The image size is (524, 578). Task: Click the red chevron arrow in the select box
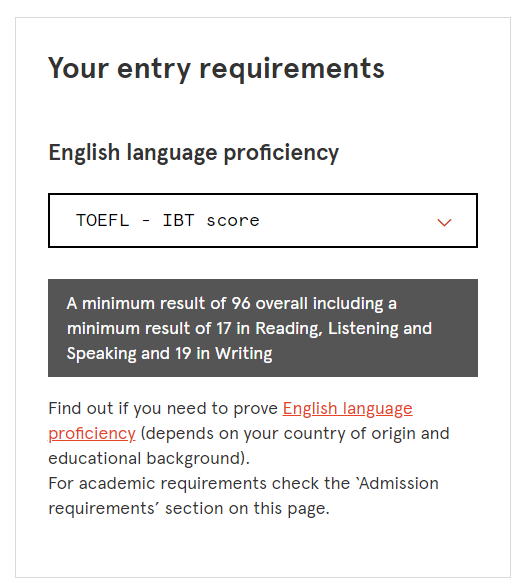tap(444, 222)
